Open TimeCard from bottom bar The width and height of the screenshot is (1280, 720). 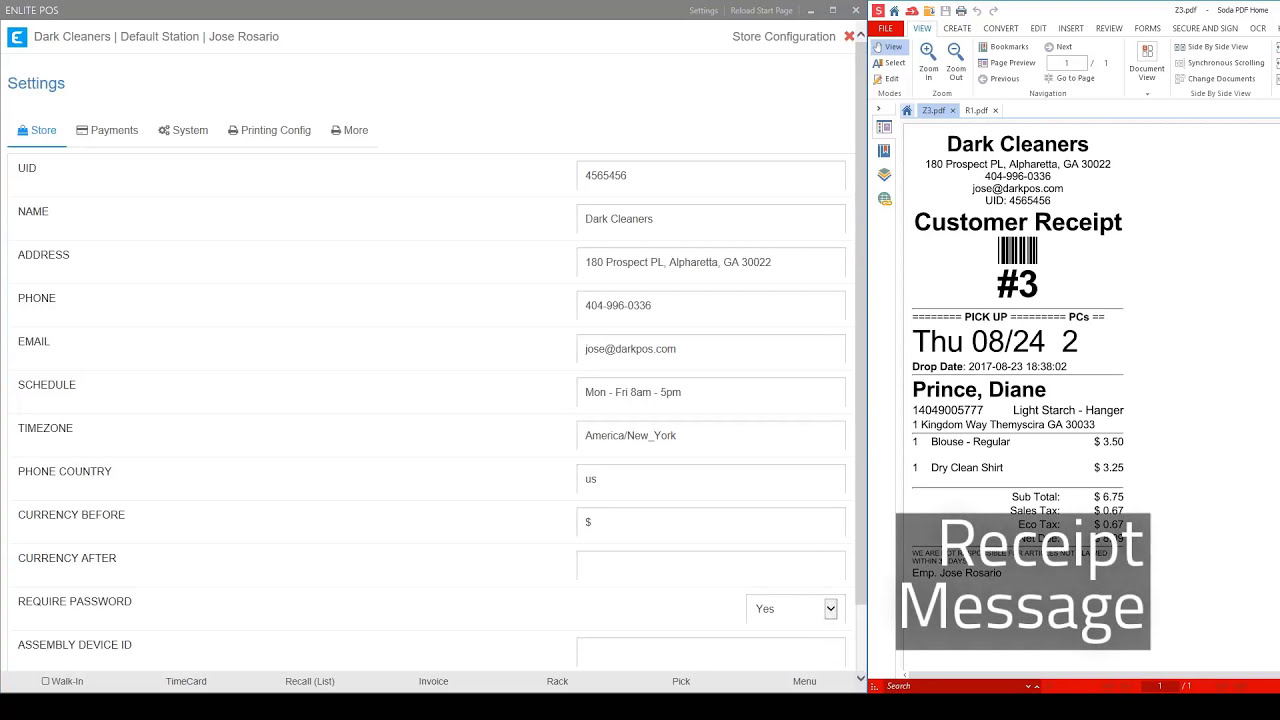pos(186,681)
